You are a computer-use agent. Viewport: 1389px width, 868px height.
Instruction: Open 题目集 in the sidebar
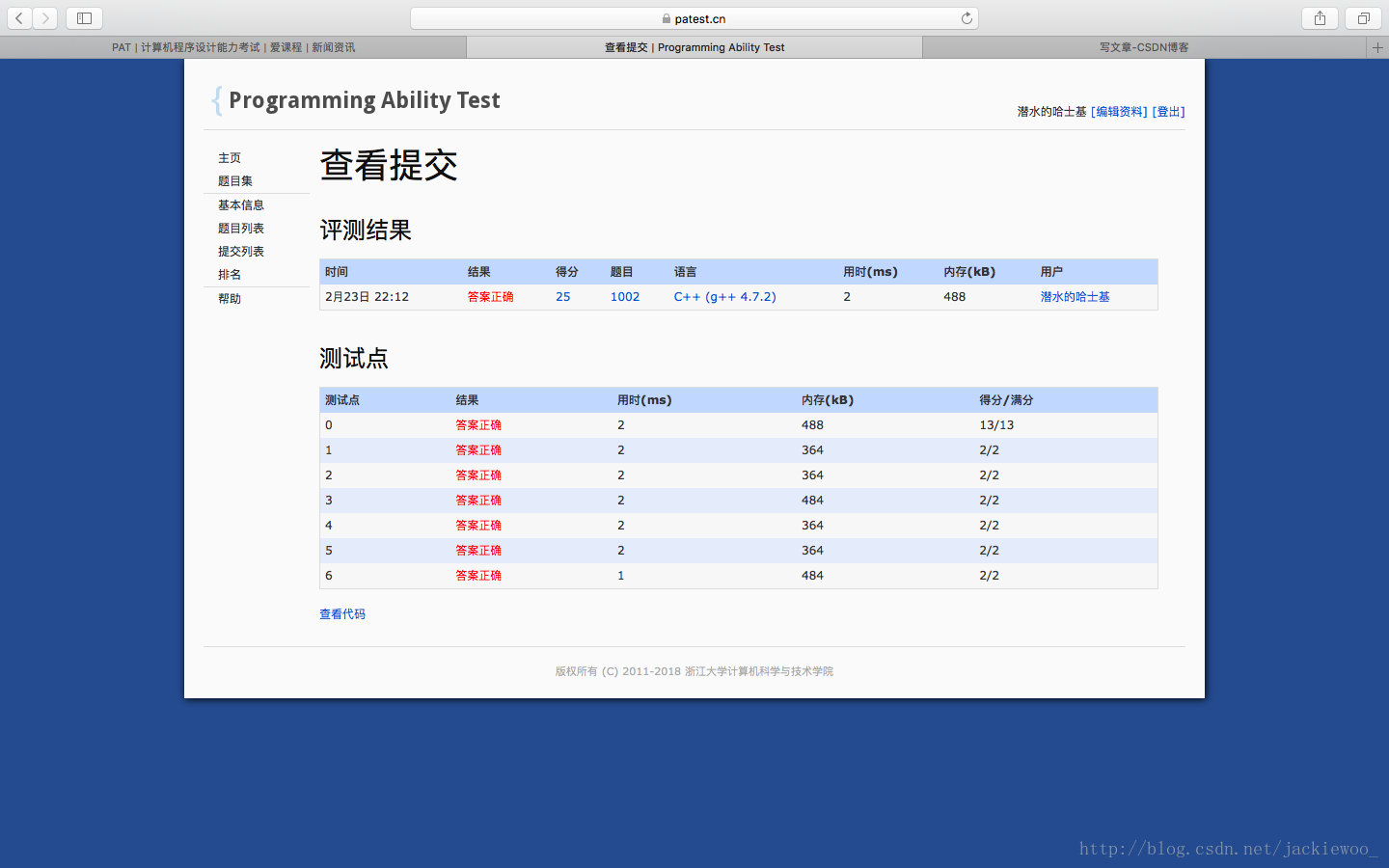pyautogui.click(x=235, y=181)
